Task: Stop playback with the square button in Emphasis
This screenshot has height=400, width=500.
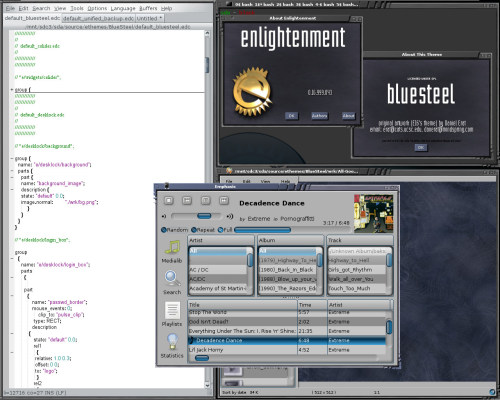Action: point(169,200)
